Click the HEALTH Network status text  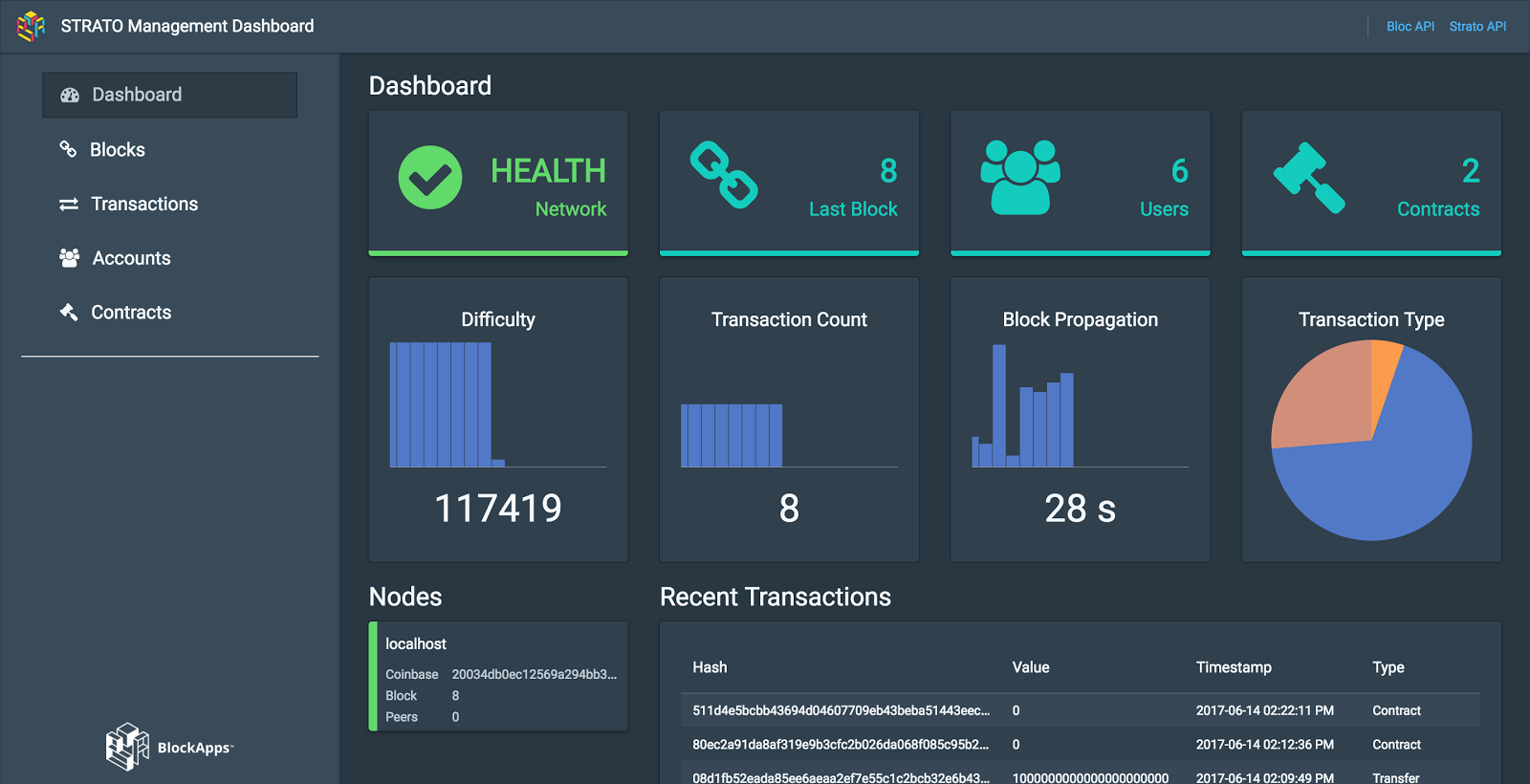point(548,187)
